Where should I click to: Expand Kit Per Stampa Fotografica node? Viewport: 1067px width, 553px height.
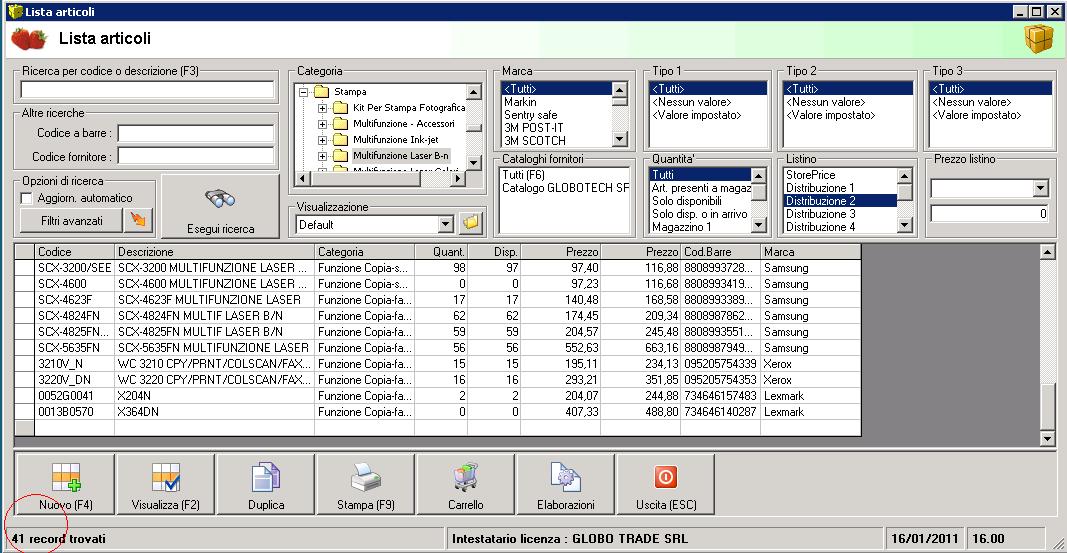pos(323,108)
